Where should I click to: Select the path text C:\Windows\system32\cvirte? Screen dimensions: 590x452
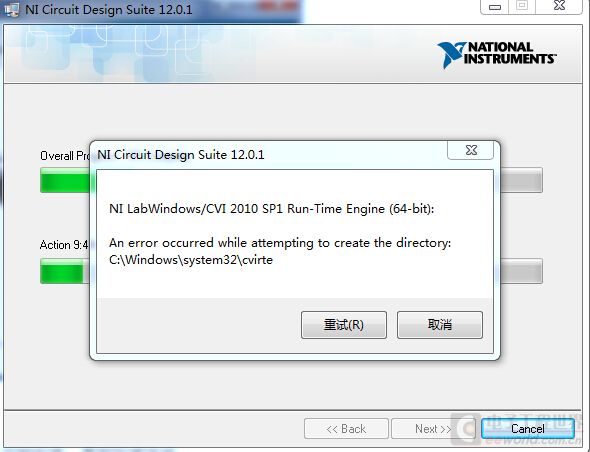click(x=191, y=260)
